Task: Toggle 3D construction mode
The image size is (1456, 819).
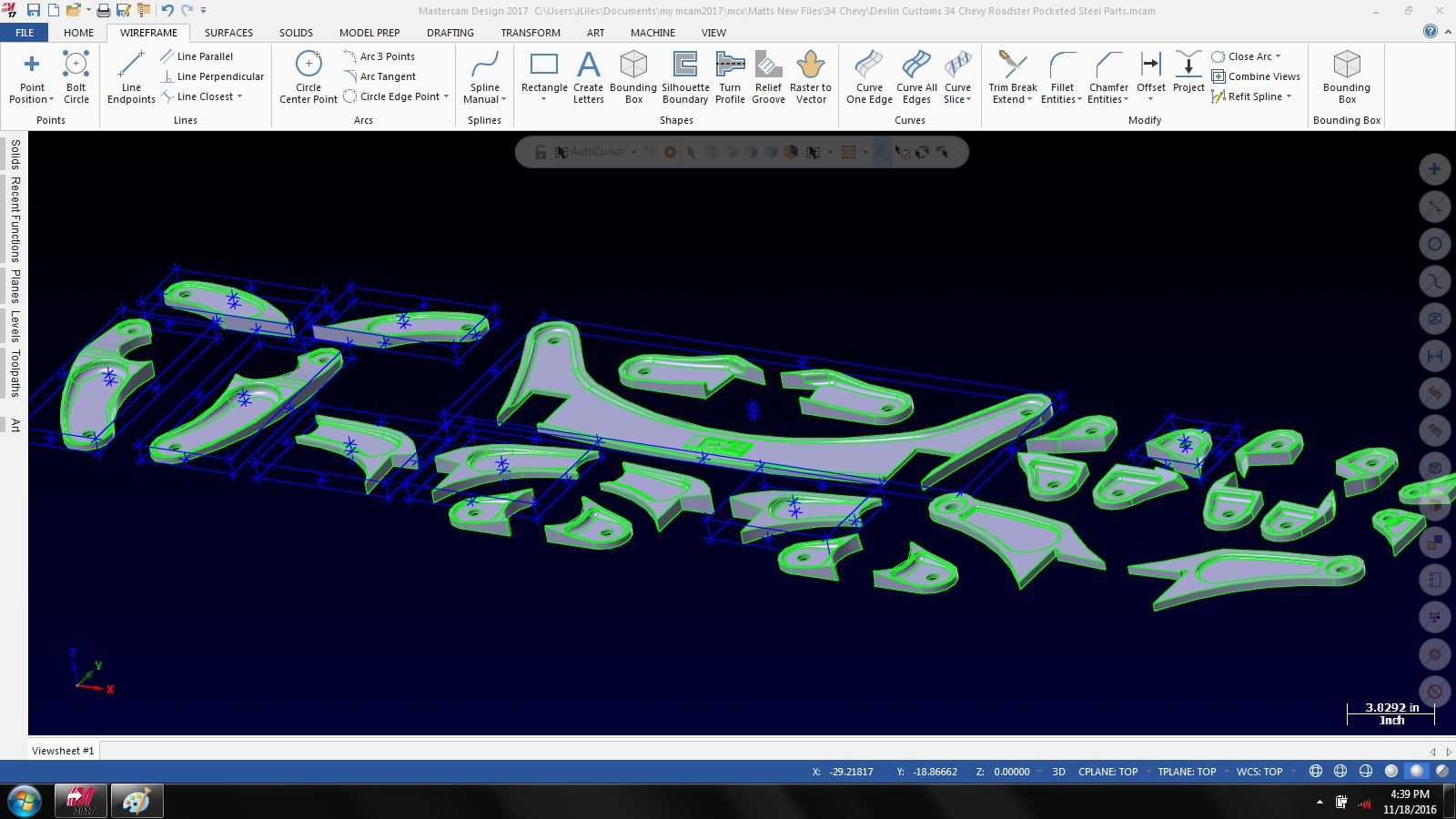Action: [x=1058, y=772]
